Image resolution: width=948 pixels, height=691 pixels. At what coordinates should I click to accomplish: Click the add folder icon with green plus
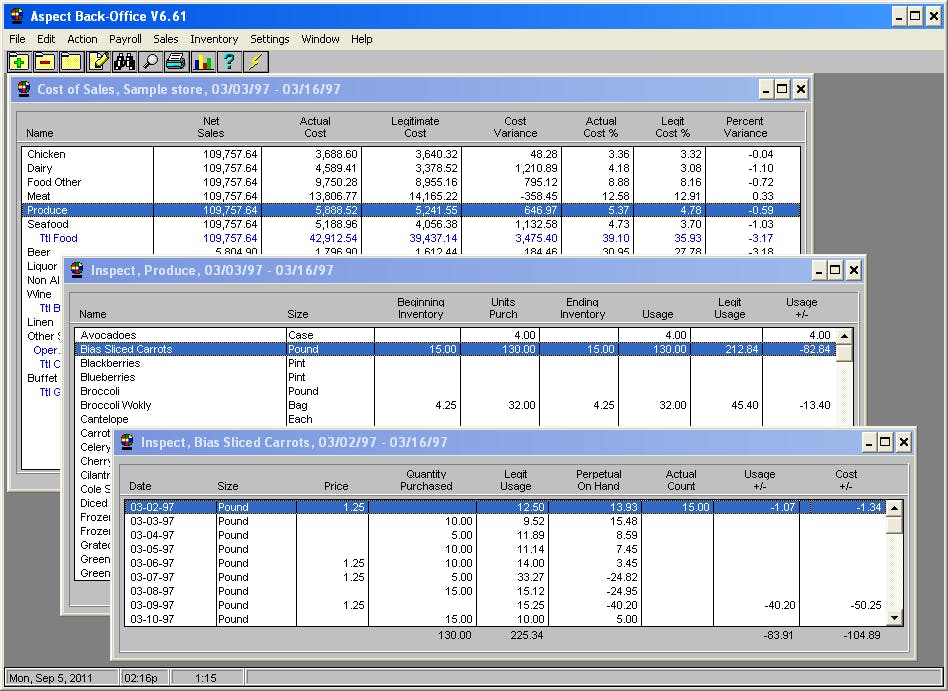(18, 62)
